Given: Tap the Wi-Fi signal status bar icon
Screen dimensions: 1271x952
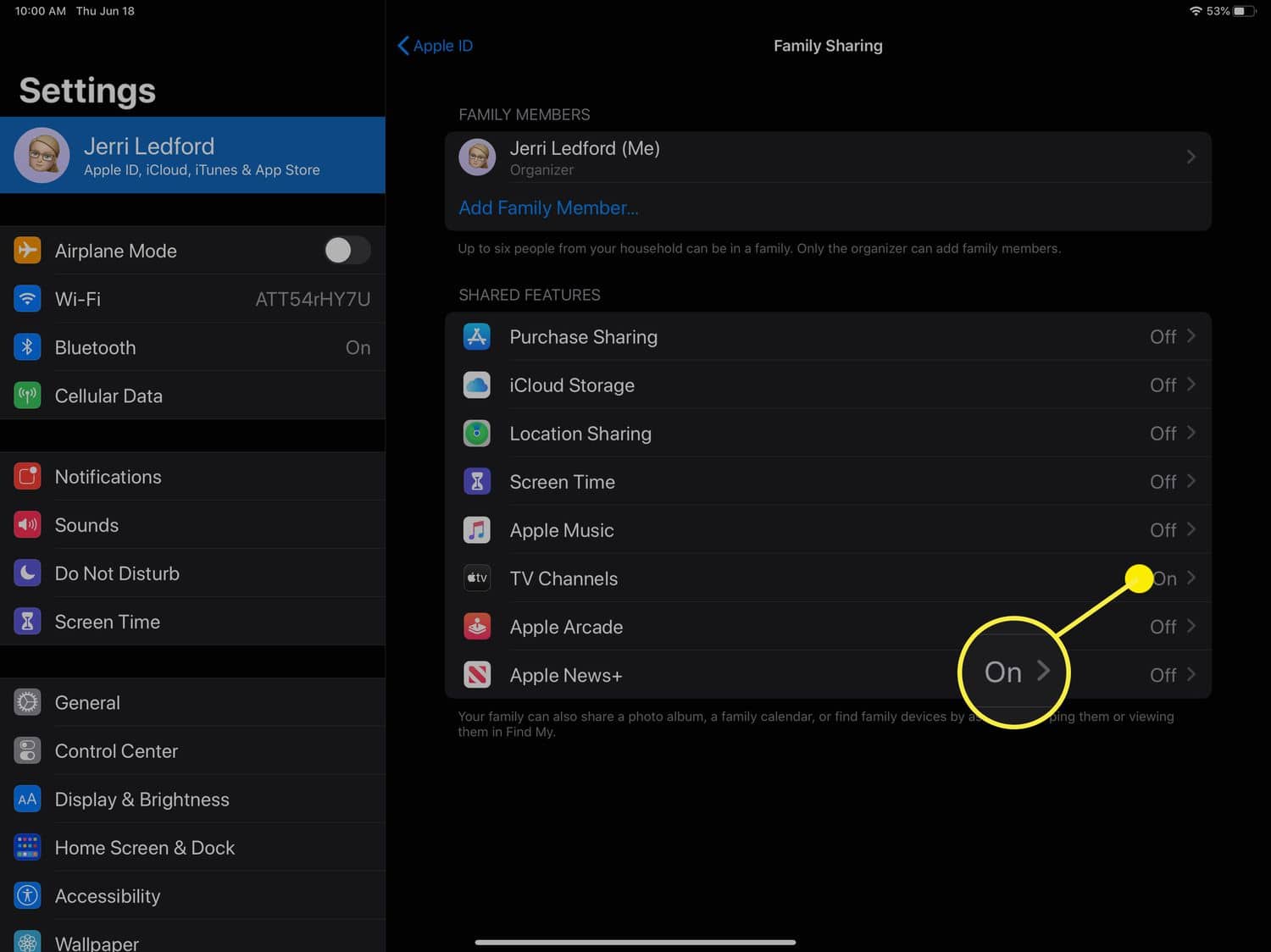Looking at the screenshot, I should pyautogui.click(x=1196, y=11).
